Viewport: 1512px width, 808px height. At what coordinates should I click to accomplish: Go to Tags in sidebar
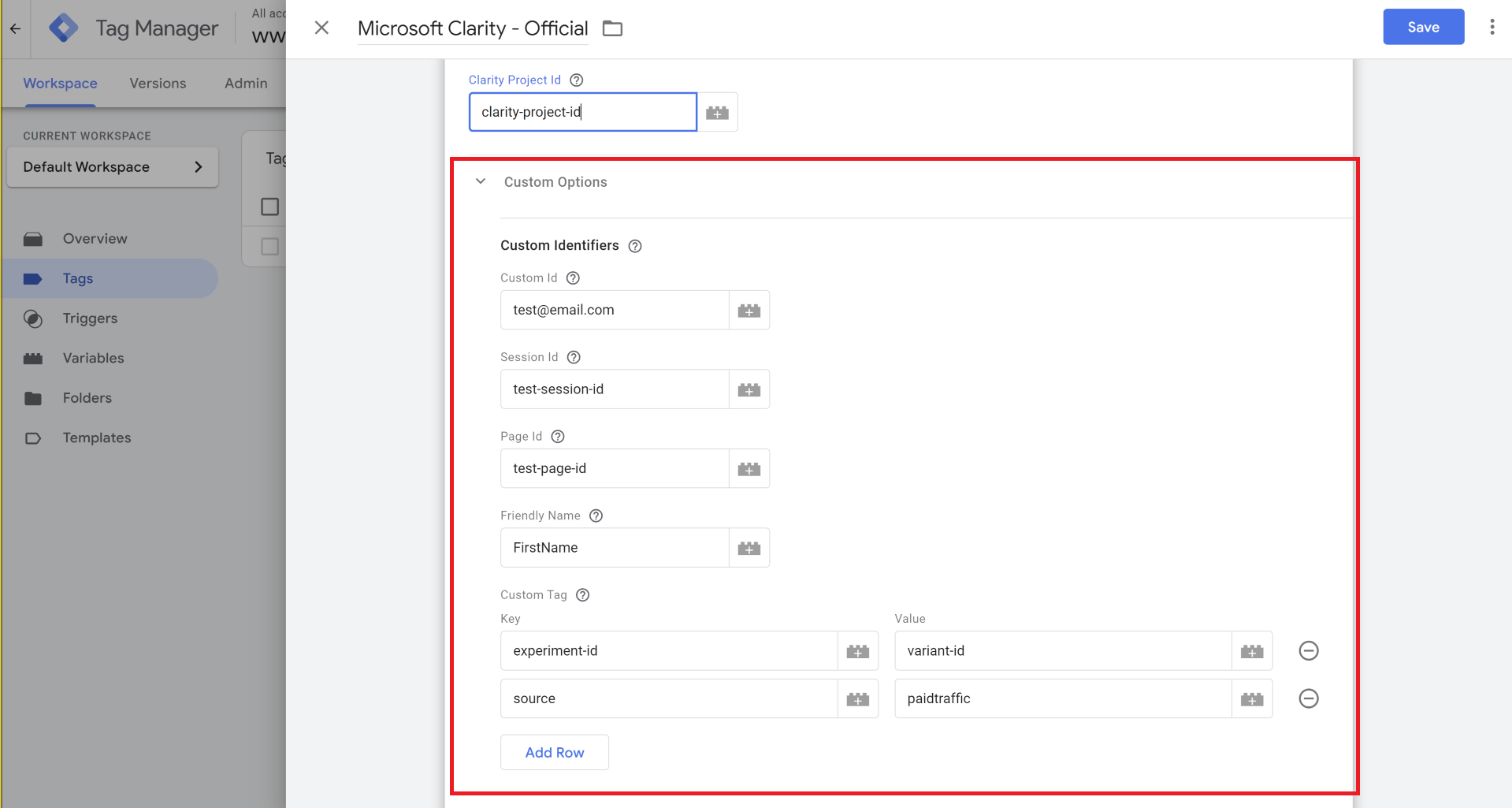110,278
